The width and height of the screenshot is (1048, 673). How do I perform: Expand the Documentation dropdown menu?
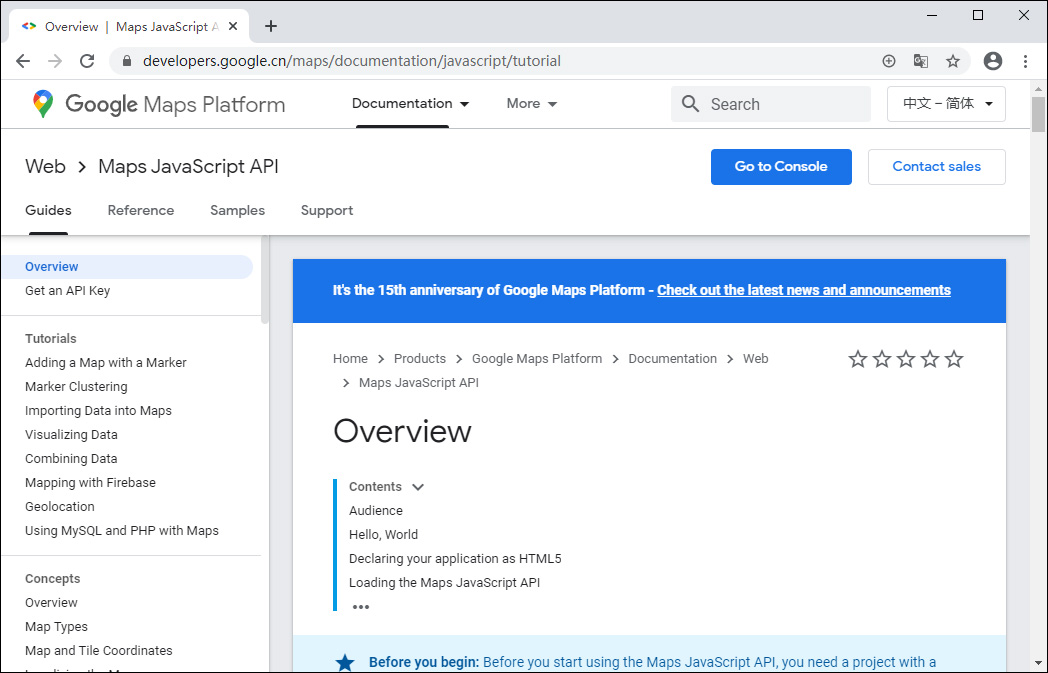click(x=410, y=104)
